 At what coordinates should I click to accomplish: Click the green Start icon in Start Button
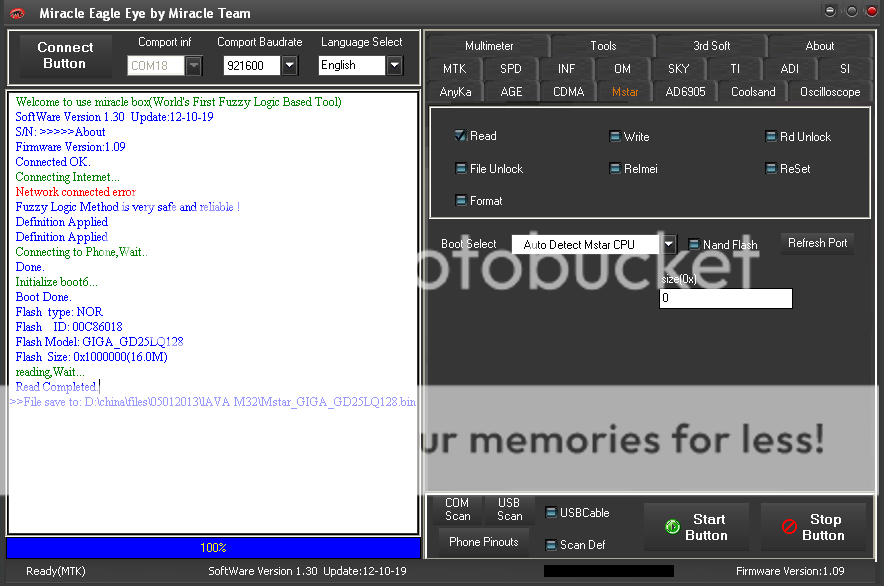[672, 527]
